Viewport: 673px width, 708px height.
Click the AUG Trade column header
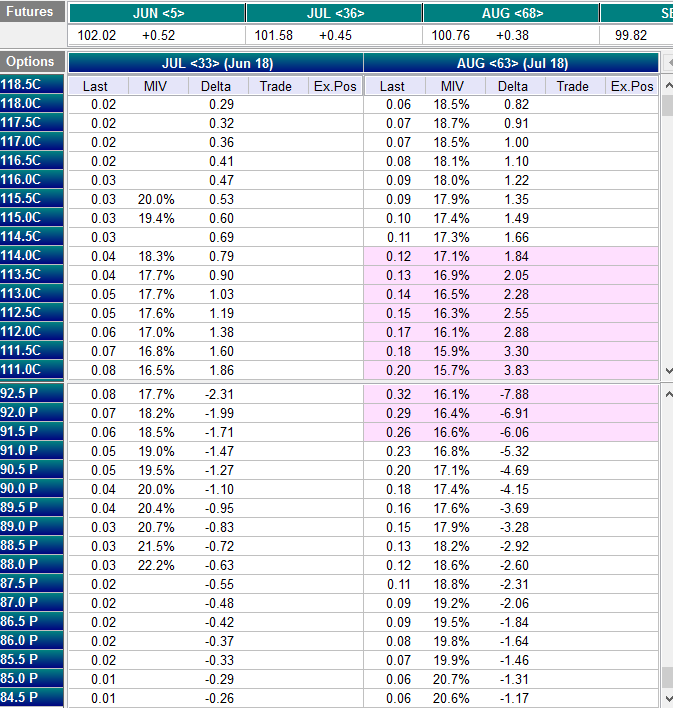coord(575,86)
